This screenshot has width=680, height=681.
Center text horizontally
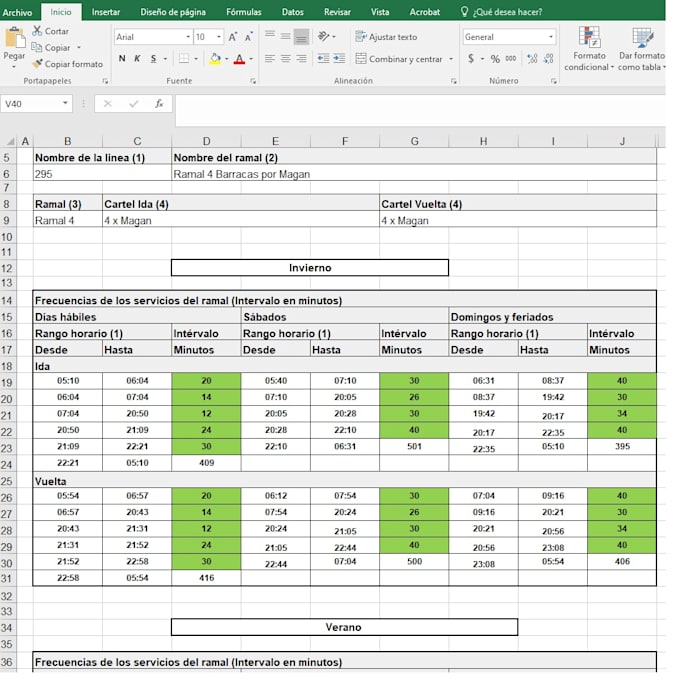285,59
